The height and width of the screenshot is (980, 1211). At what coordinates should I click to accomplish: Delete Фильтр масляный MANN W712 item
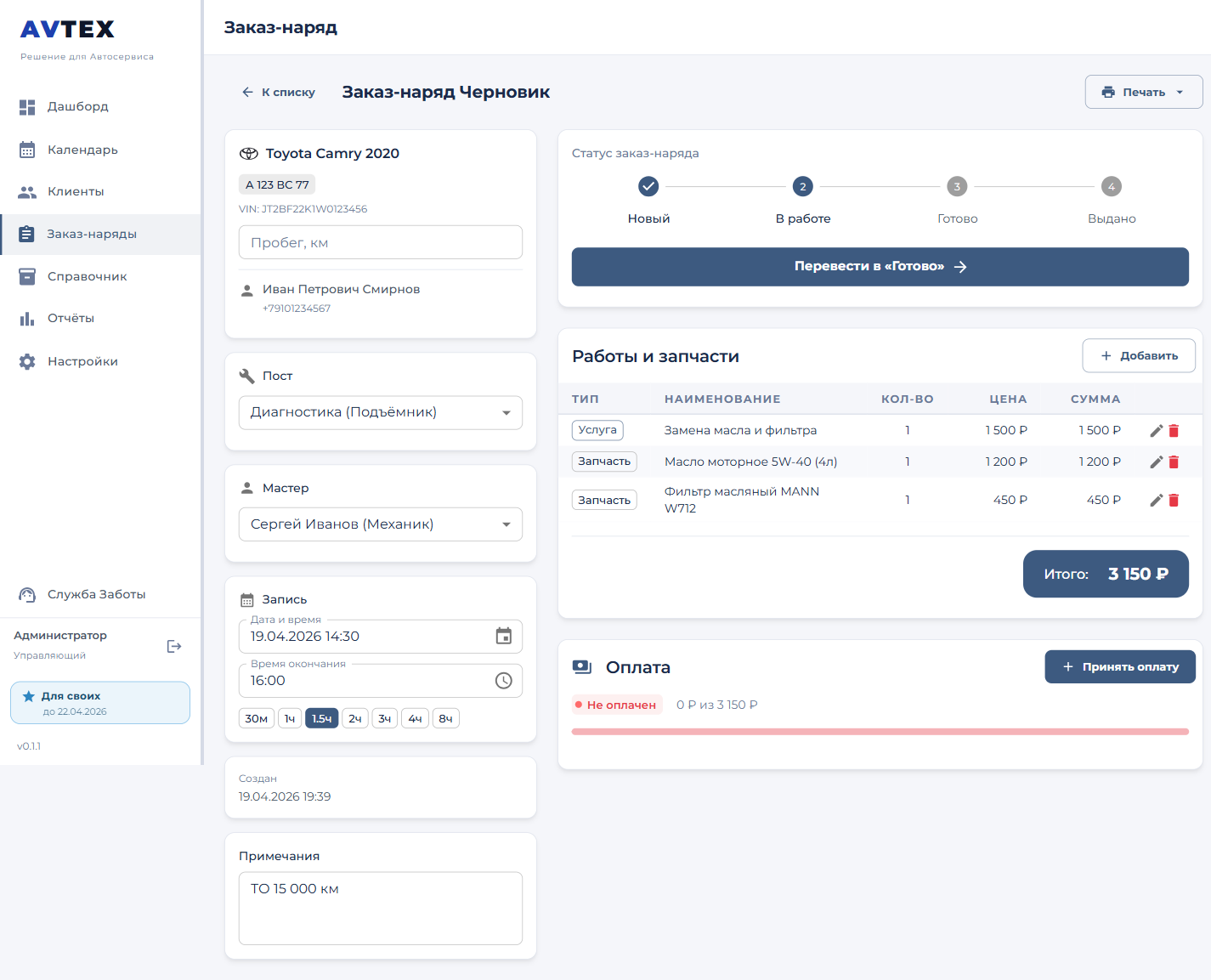(x=1174, y=501)
